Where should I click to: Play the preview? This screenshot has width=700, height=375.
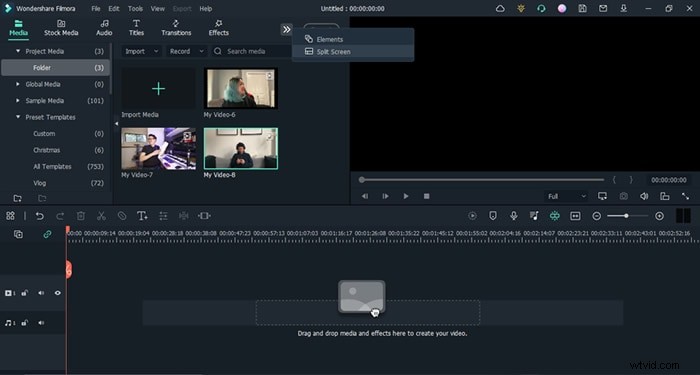406,196
